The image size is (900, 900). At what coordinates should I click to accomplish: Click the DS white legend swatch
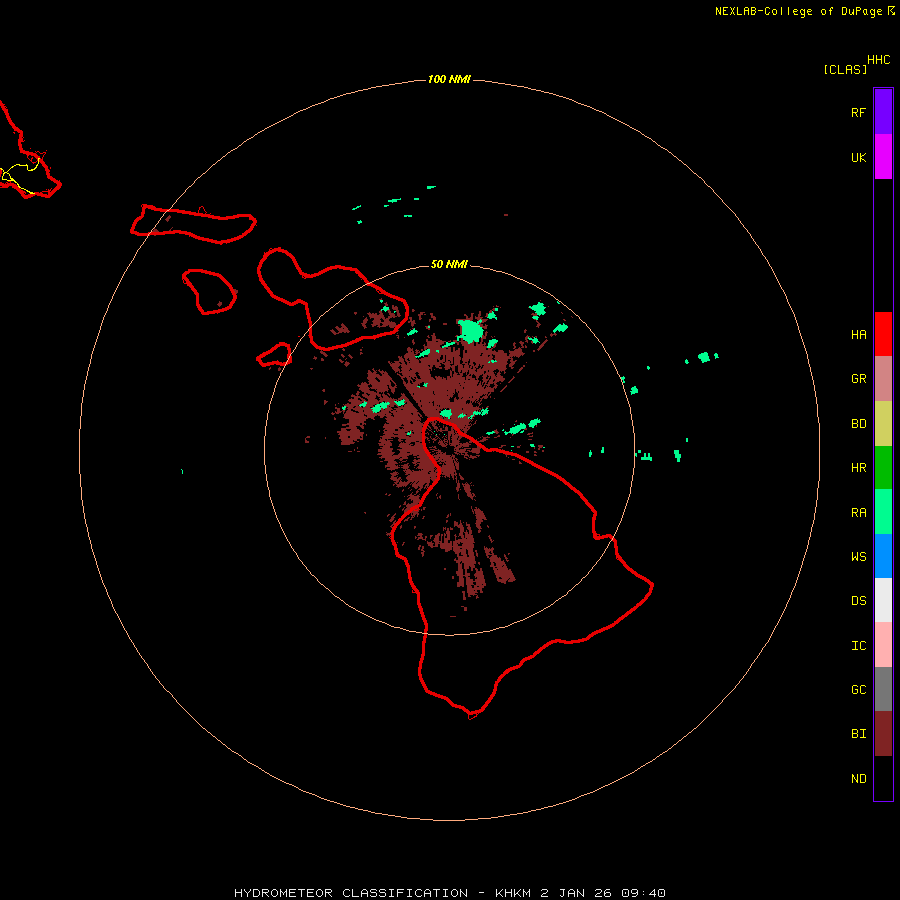883,600
